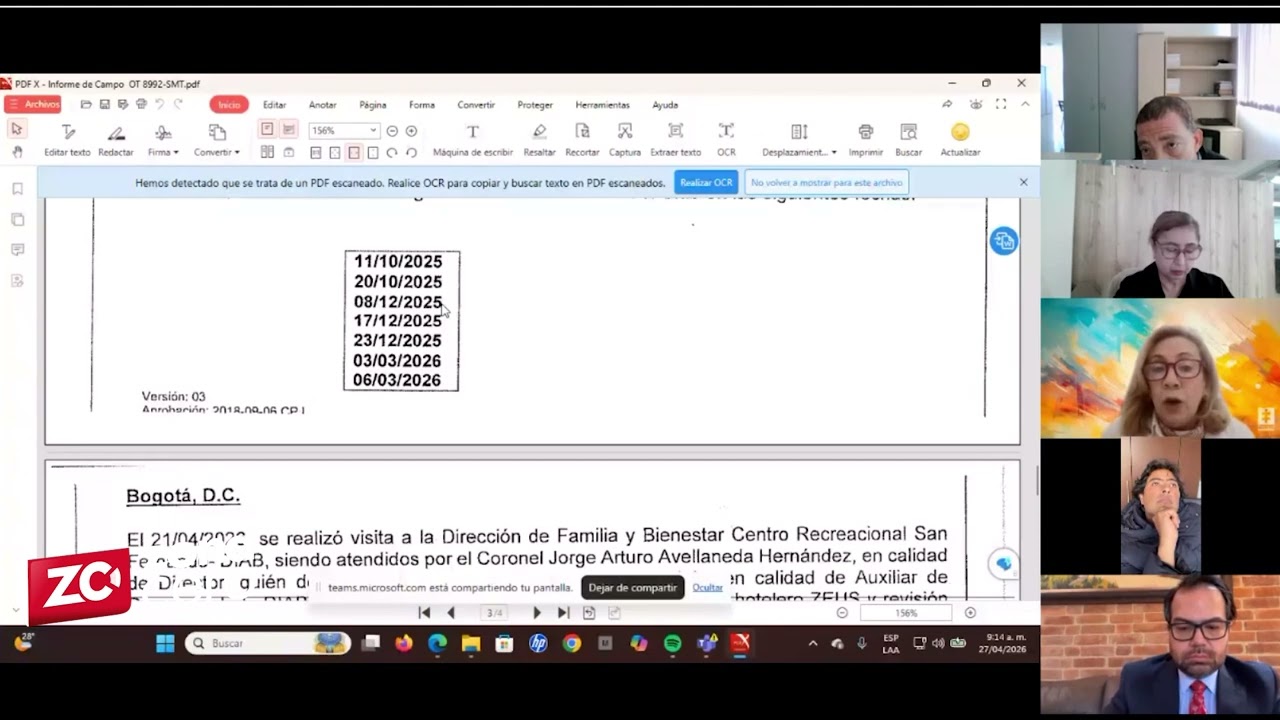The height and width of the screenshot is (720, 1280).
Task: Open the Recortar crop tool
Action: (582, 139)
